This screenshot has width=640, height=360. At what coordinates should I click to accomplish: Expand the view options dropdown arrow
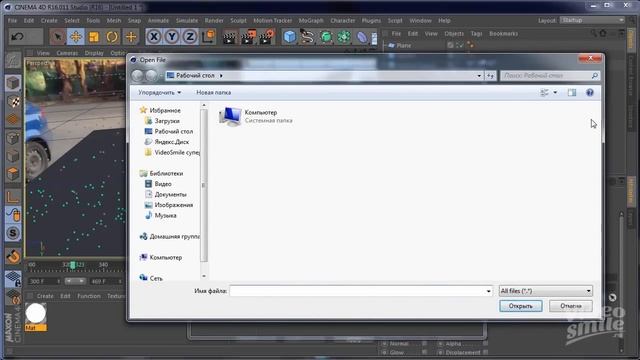[555, 93]
